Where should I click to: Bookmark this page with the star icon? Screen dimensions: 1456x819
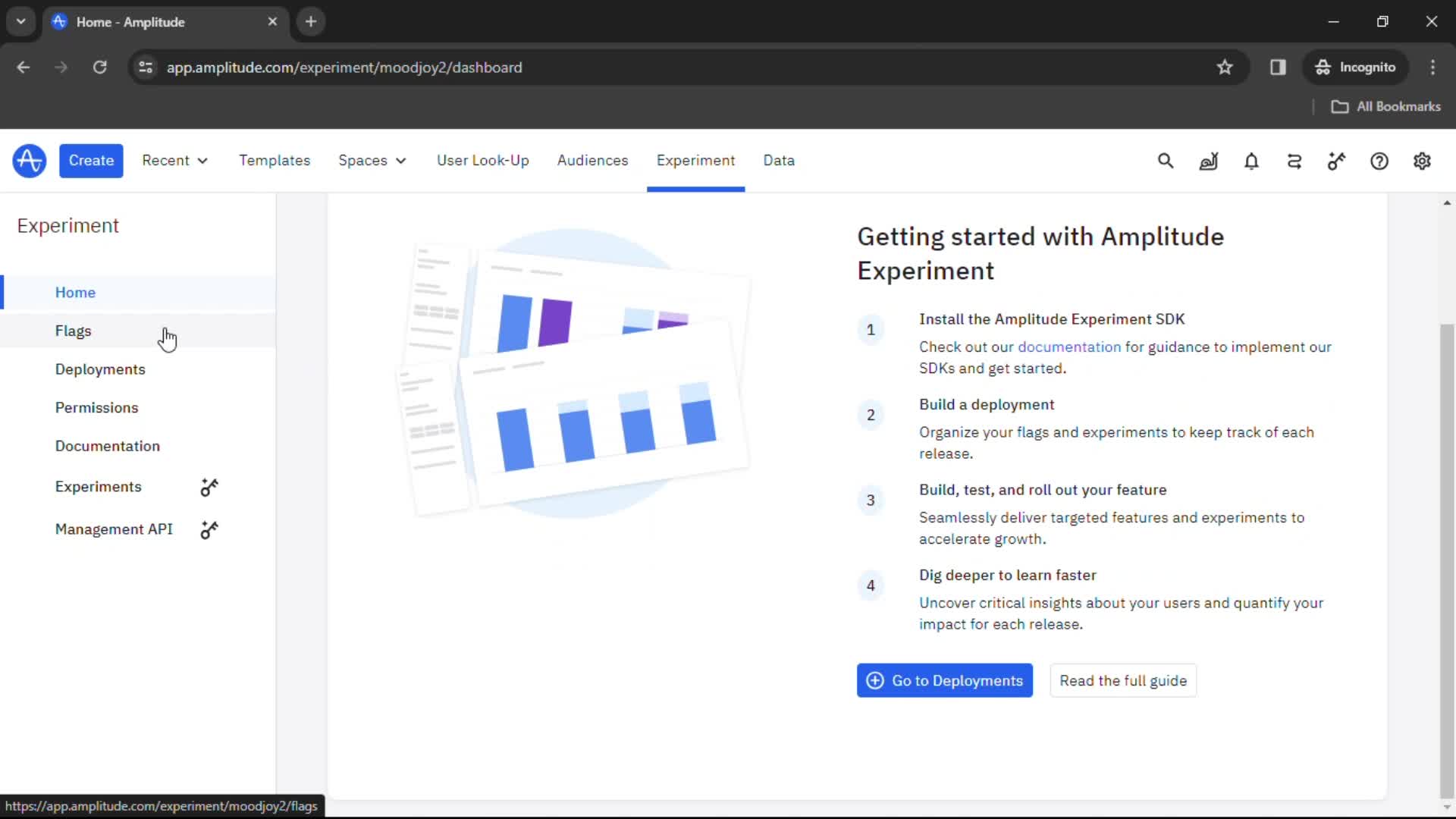pos(1225,67)
